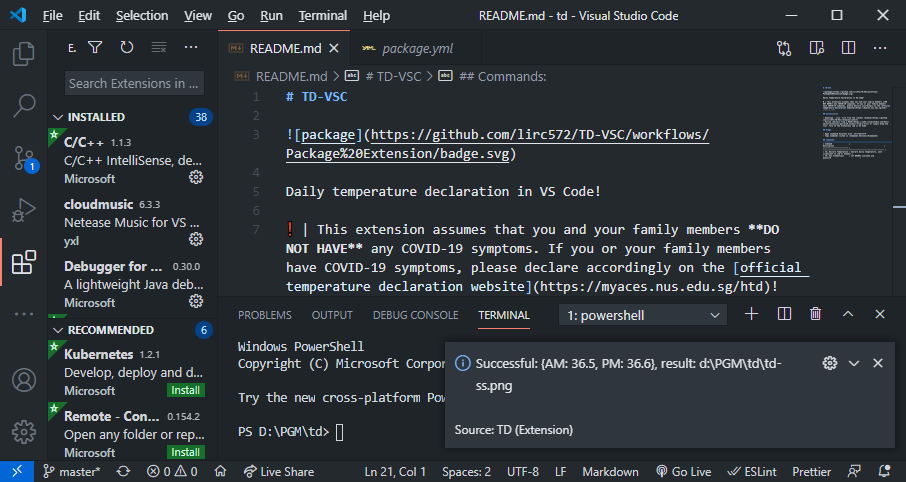Manage the C/C++ extension gear
Image resolution: width=906 pixels, height=482 pixels.
point(196,177)
